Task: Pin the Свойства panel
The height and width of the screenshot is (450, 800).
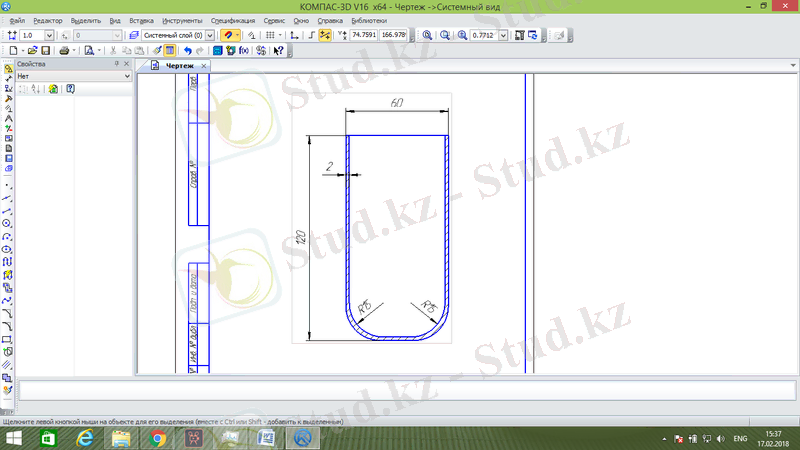Action: pyautogui.click(x=116, y=64)
